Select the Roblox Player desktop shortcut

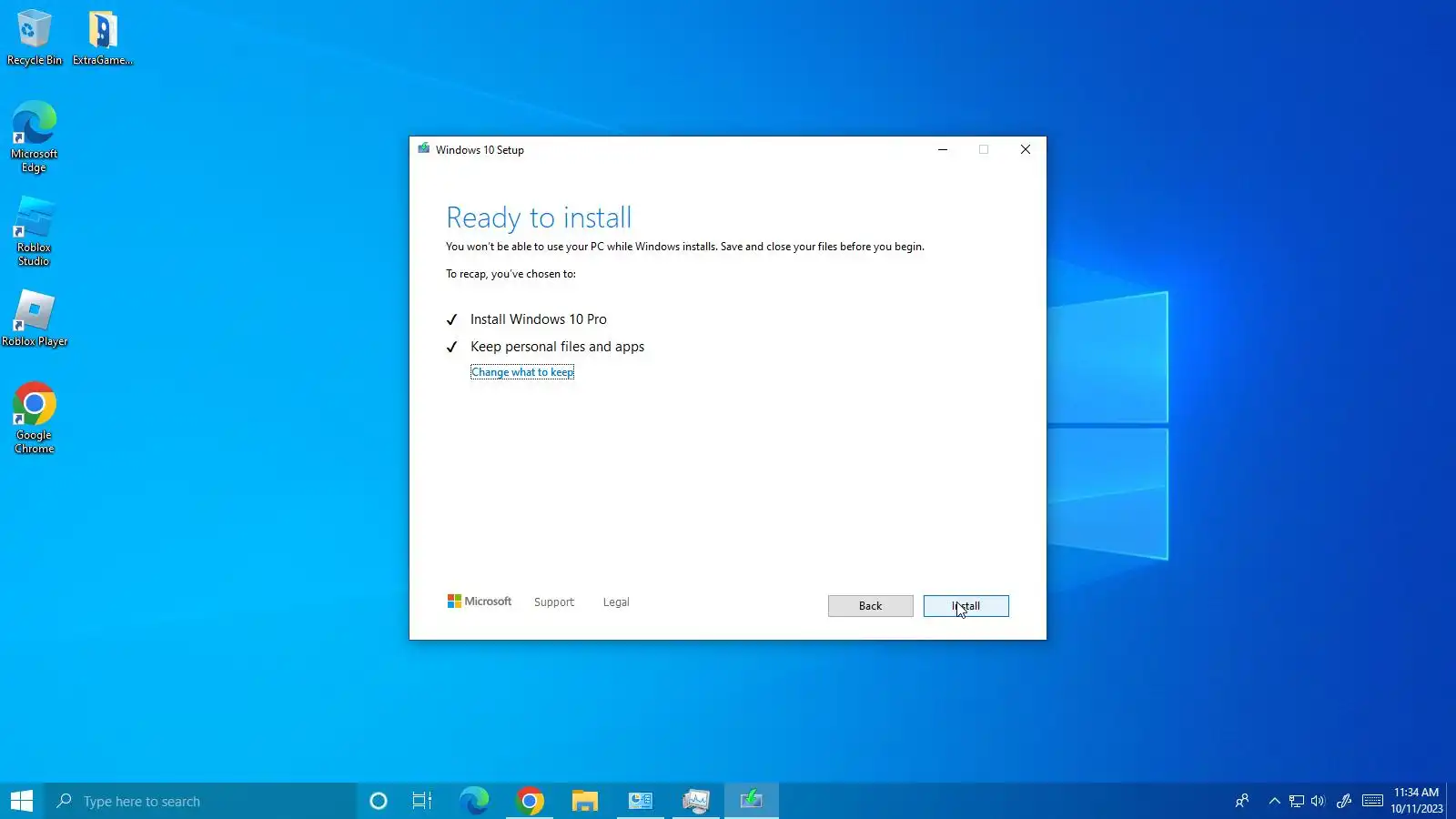coord(35,318)
